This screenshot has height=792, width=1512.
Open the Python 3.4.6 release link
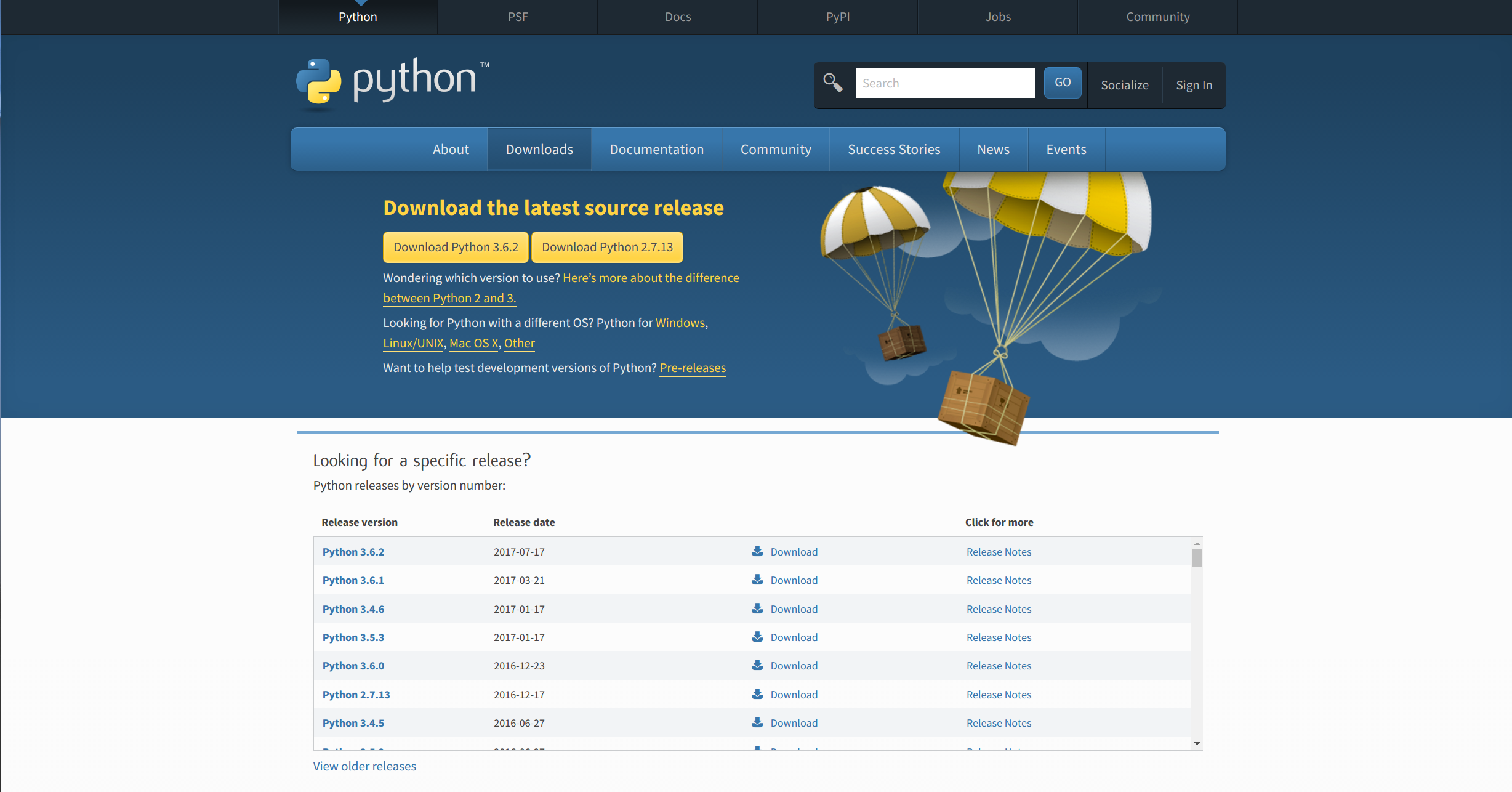pyautogui.click(x=353, y=609)
